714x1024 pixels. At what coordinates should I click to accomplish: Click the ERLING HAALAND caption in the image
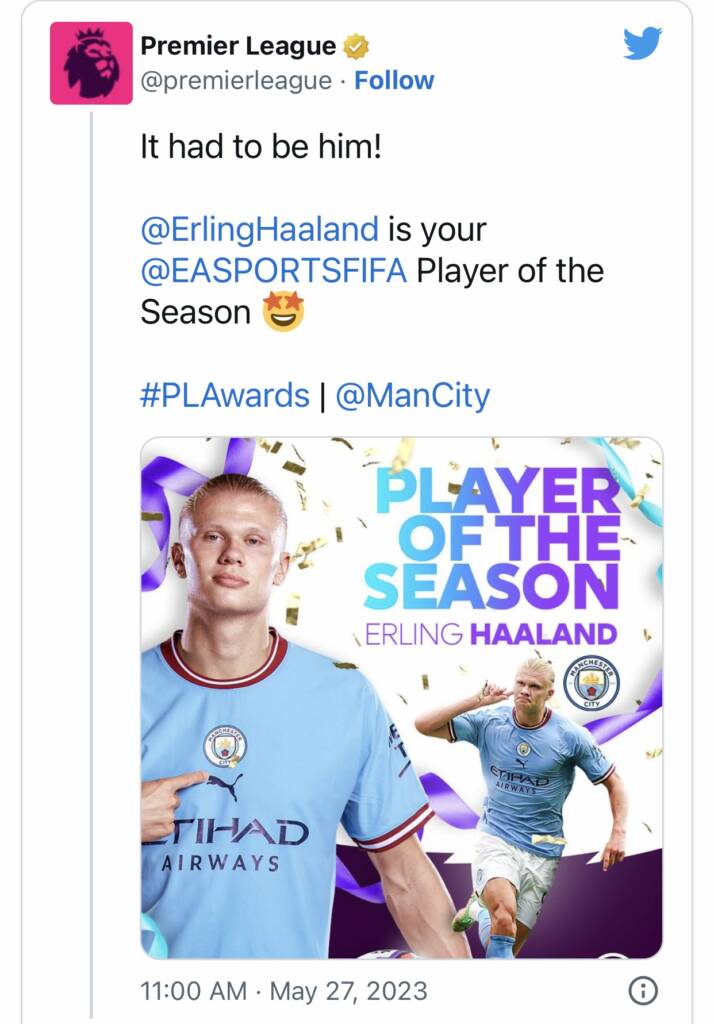tap(491, 634)
